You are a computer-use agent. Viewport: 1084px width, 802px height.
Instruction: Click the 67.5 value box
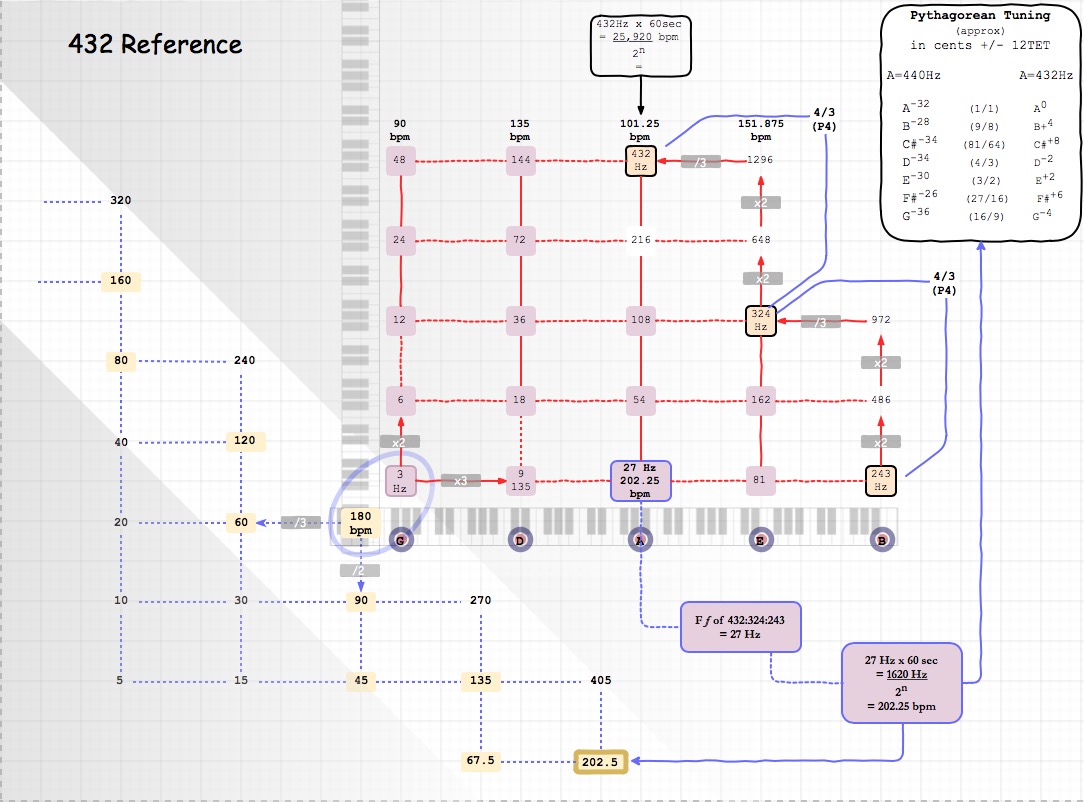(480, 761)
